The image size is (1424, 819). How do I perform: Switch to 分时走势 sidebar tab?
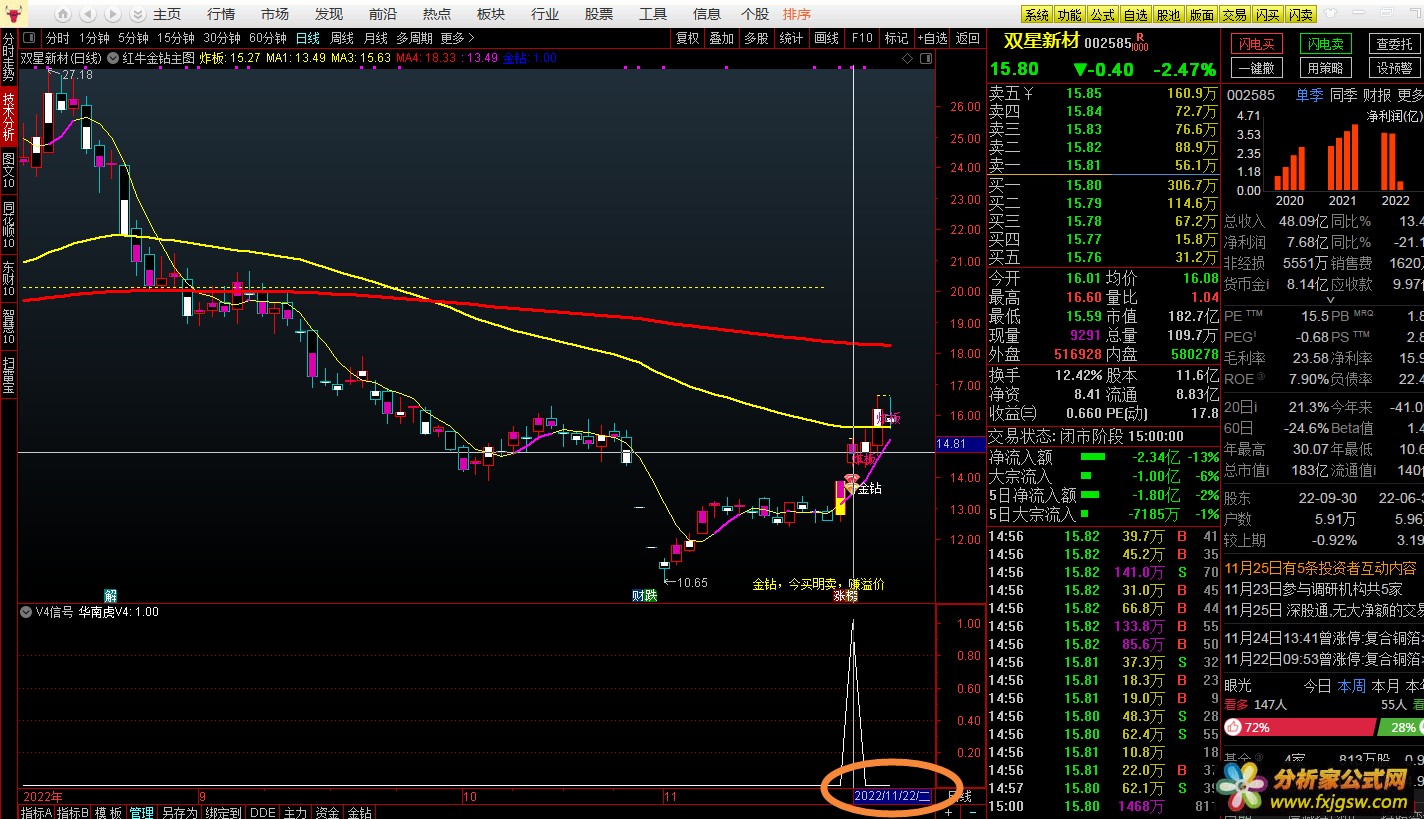pos(9,56)
